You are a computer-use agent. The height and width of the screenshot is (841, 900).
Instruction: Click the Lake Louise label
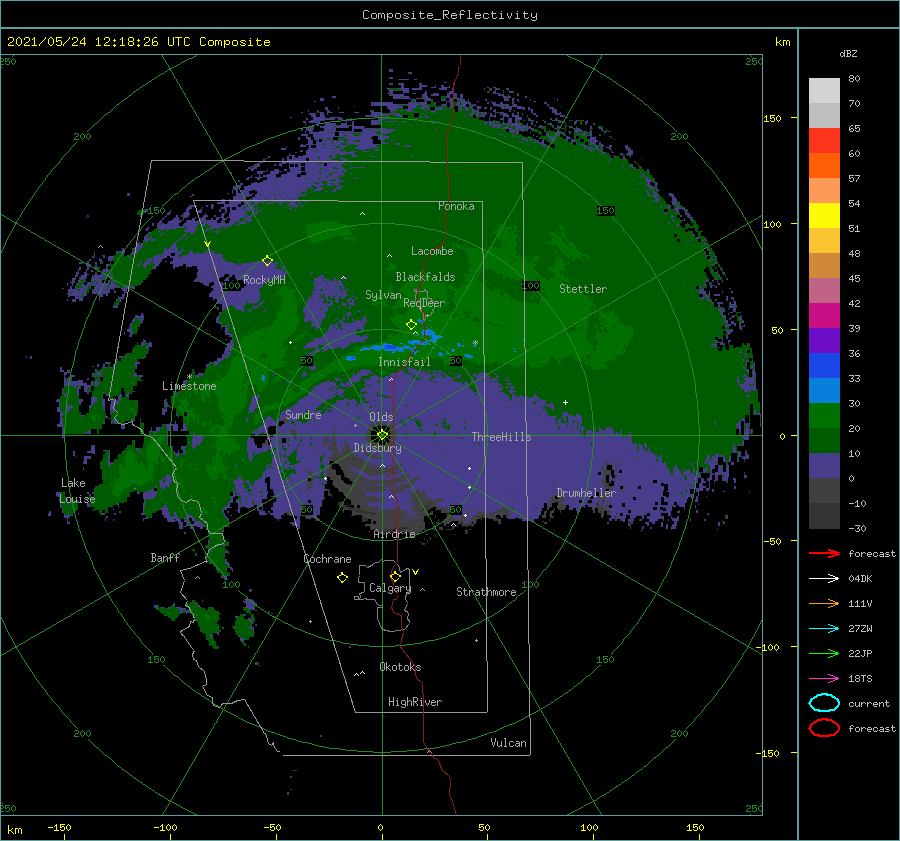pyautogui.click(x=77, y=491)
